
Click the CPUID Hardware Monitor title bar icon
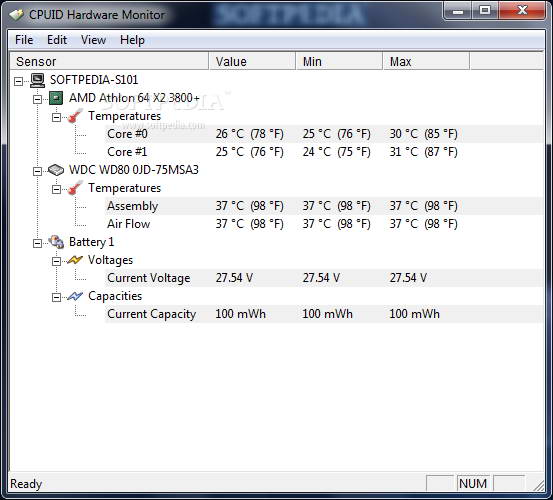pos(16,14)
